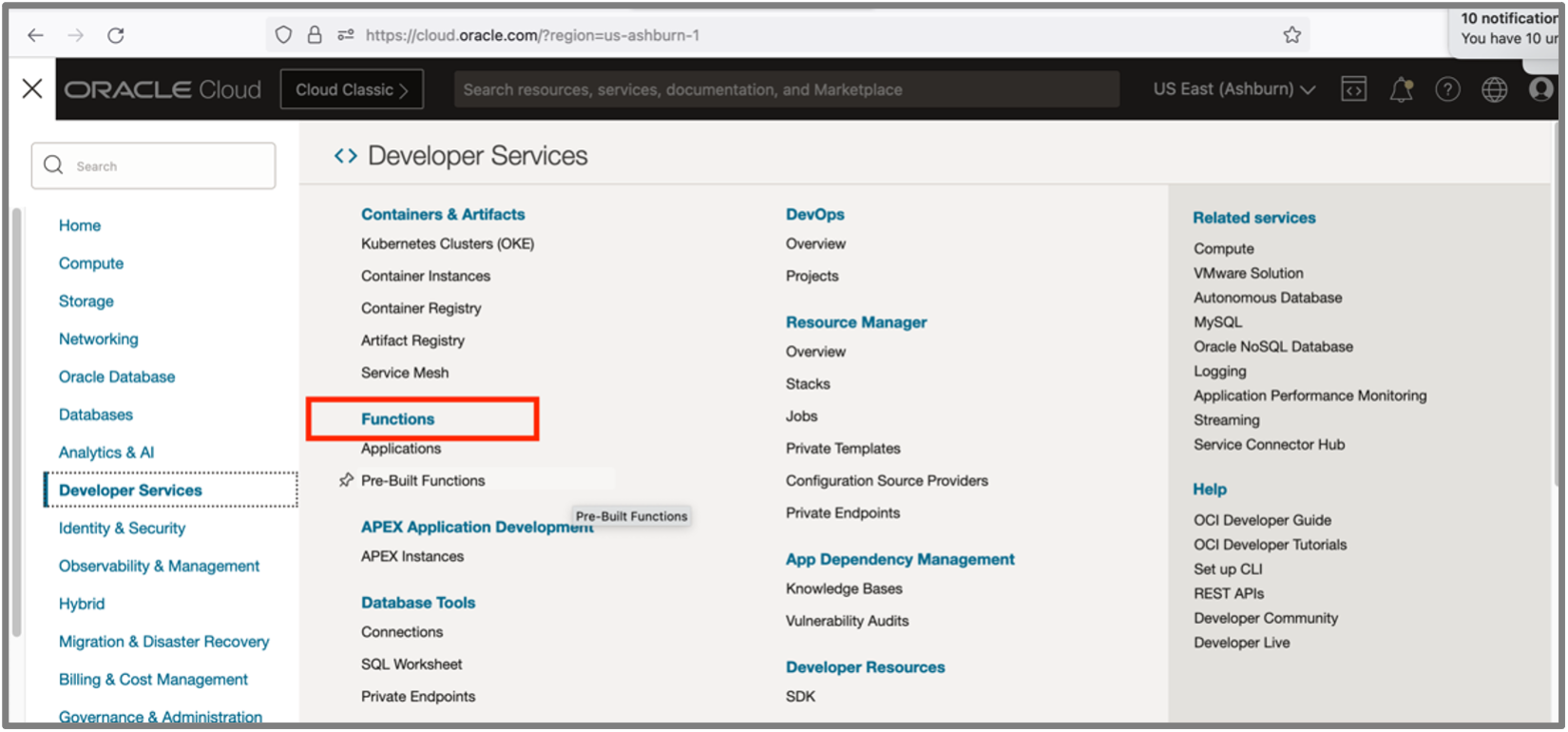Image resolution: width=1568 pixels, height=732 pixels.
Task: Click the navigation menu search field
Action: [x=154, y=165]
